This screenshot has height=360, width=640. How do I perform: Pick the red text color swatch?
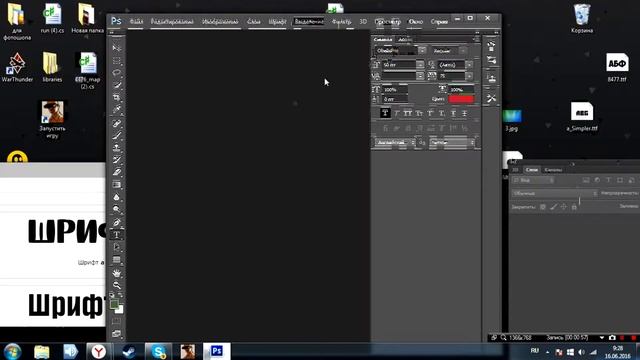coord(461,99)
